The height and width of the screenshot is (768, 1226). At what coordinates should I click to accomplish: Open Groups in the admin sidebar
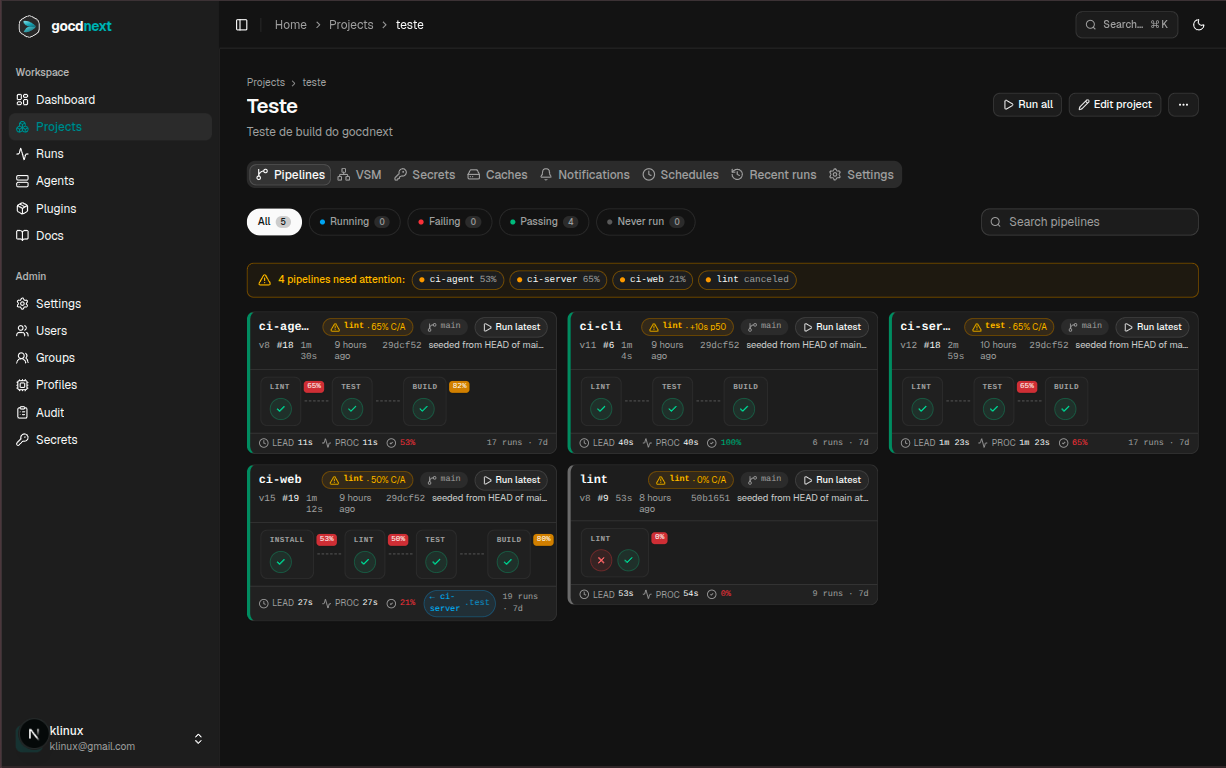[x=110, y=358]
